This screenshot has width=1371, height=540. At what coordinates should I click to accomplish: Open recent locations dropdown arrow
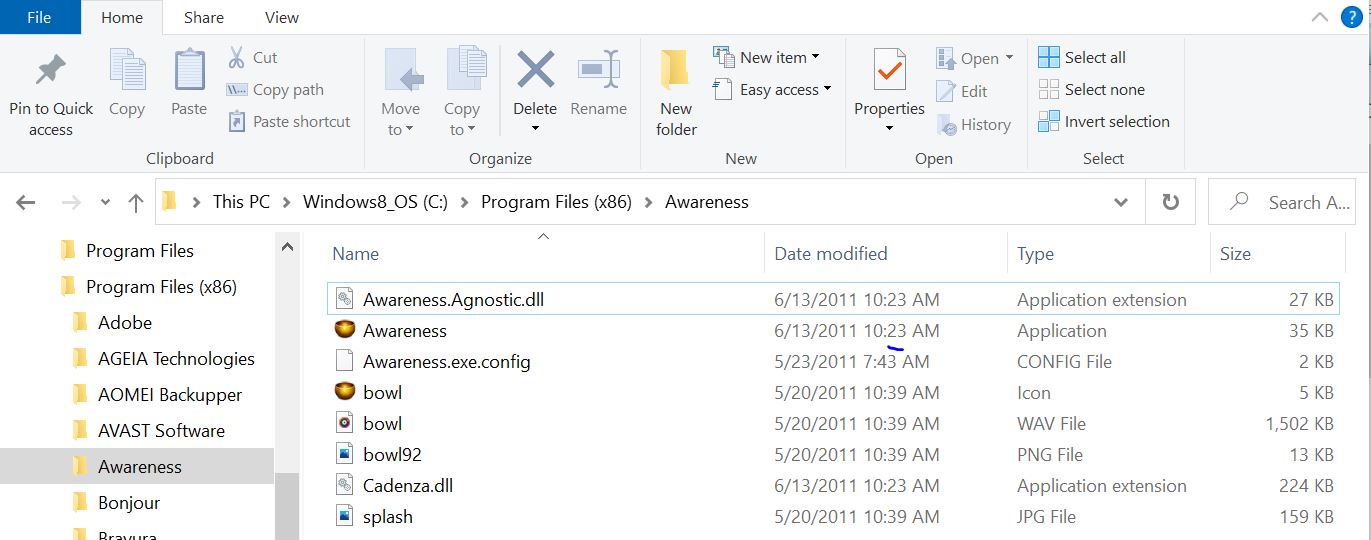click(x=105, y=203)
